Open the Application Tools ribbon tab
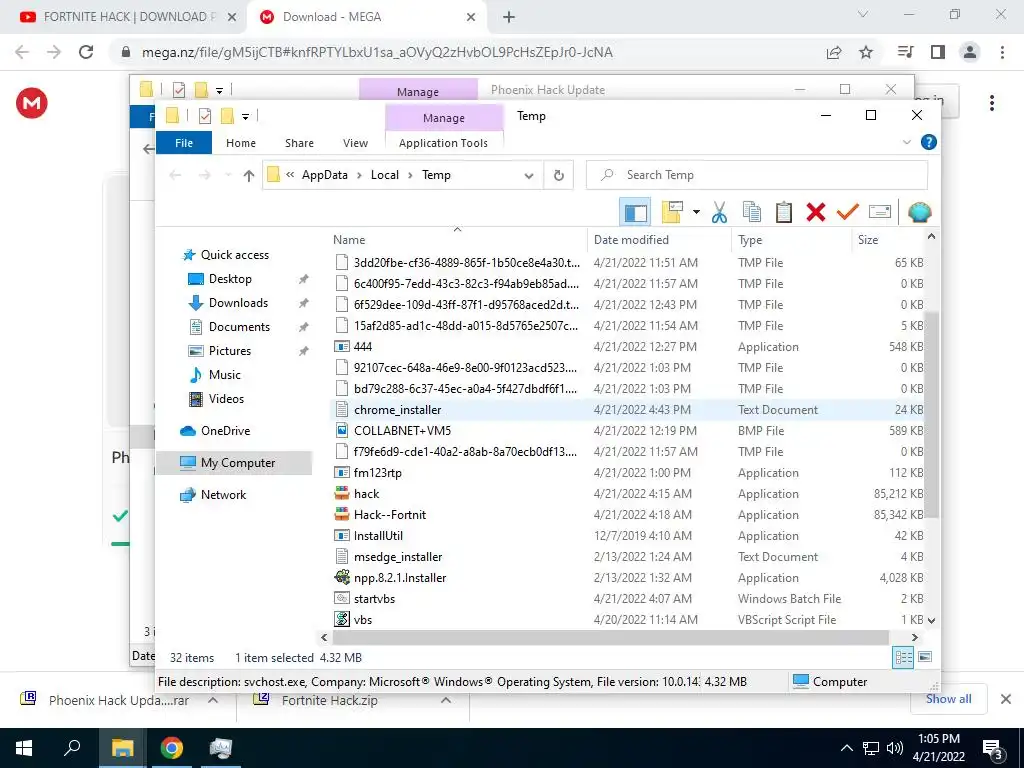Image resolution: width=1024 pixels, height=768 pixels. tap(443, 143)
